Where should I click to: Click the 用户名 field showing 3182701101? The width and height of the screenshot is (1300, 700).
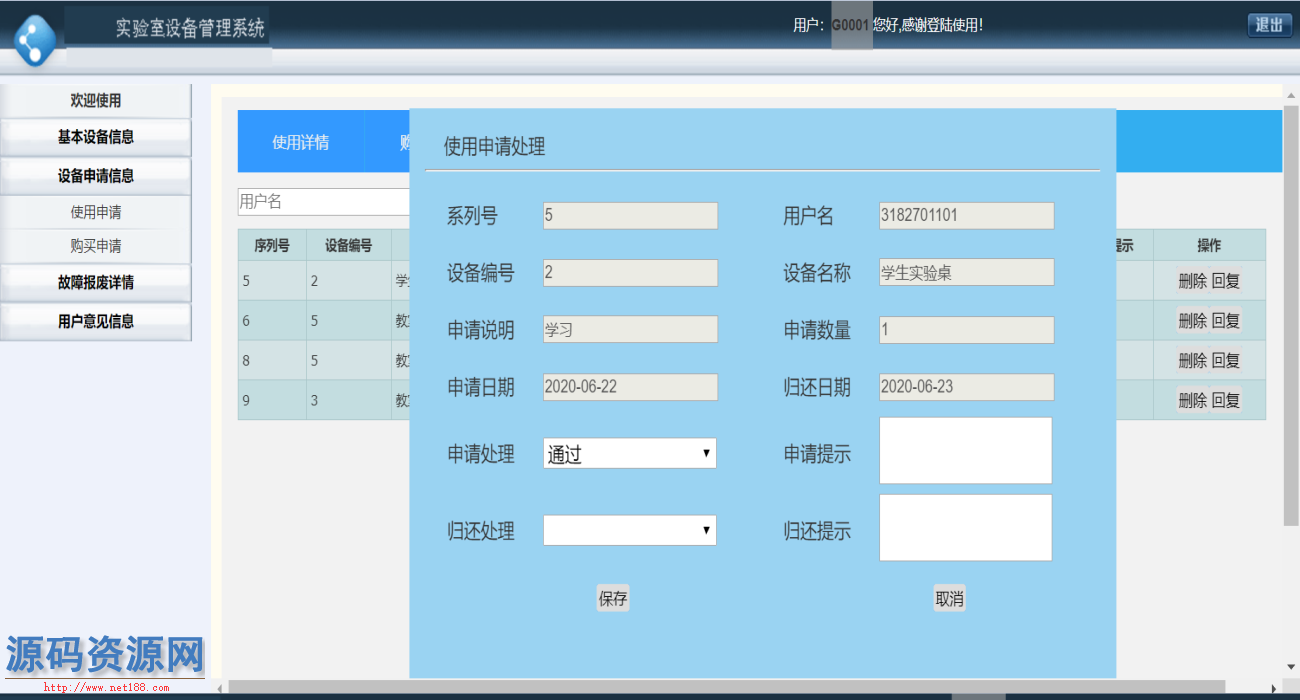pyautogui.click(x=966, y=215)
